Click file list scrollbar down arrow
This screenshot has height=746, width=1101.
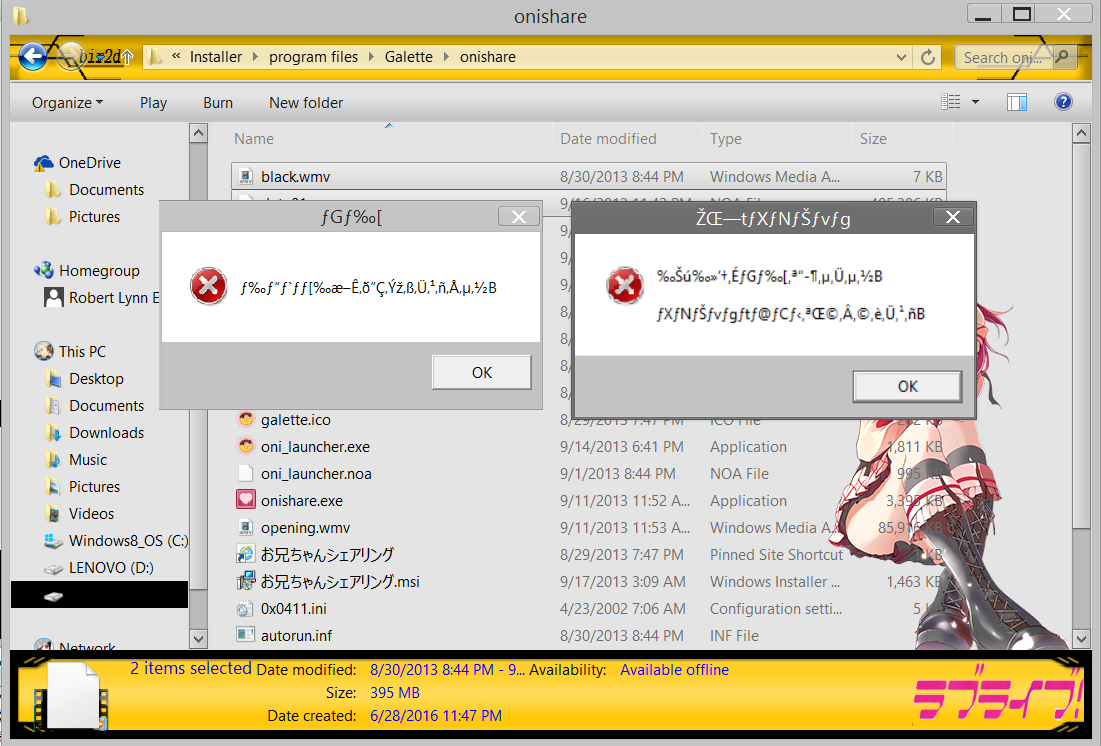(x=1081, y=639)
